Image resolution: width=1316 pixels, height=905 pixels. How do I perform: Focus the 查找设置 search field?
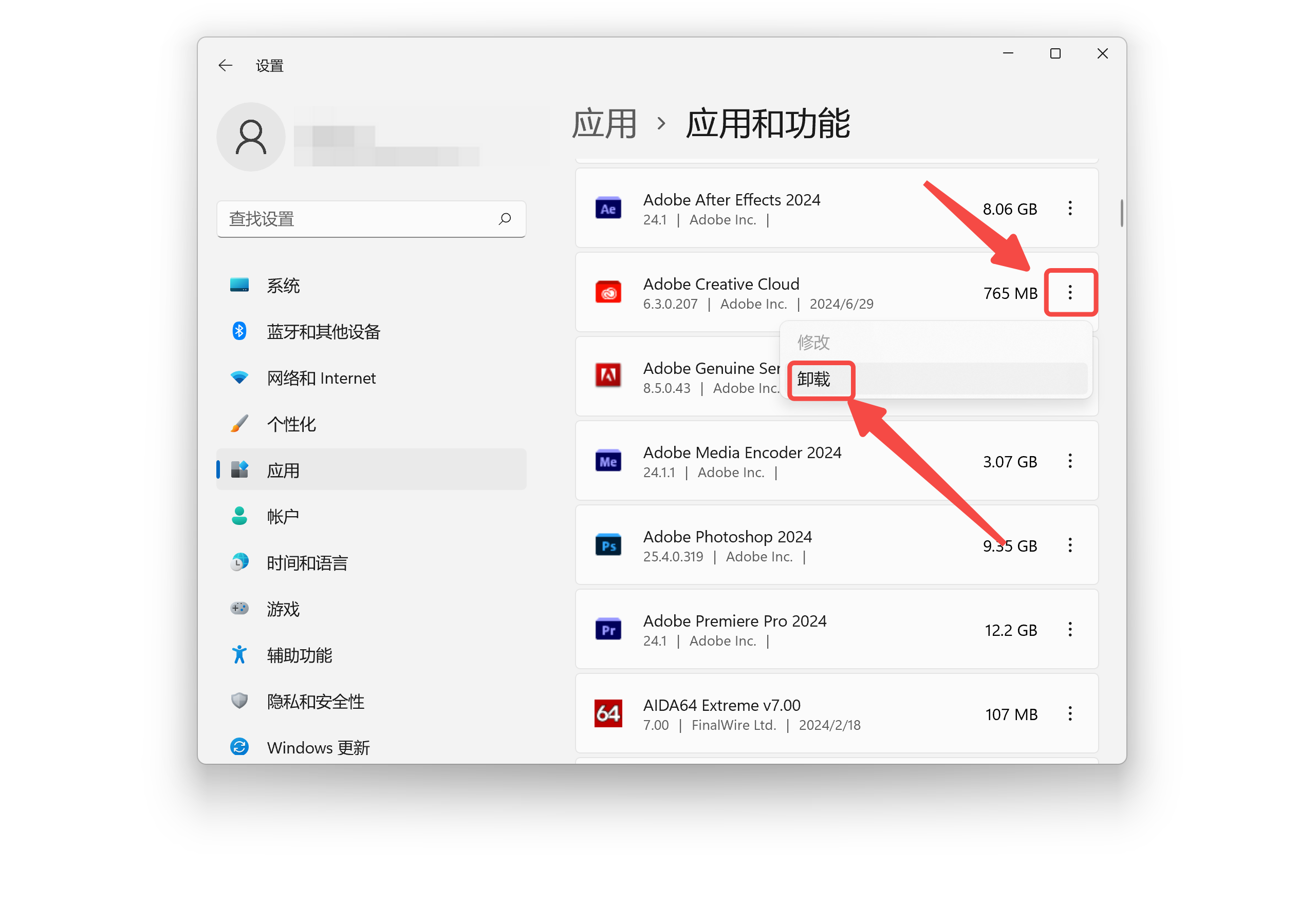click(x=371, y=219)
